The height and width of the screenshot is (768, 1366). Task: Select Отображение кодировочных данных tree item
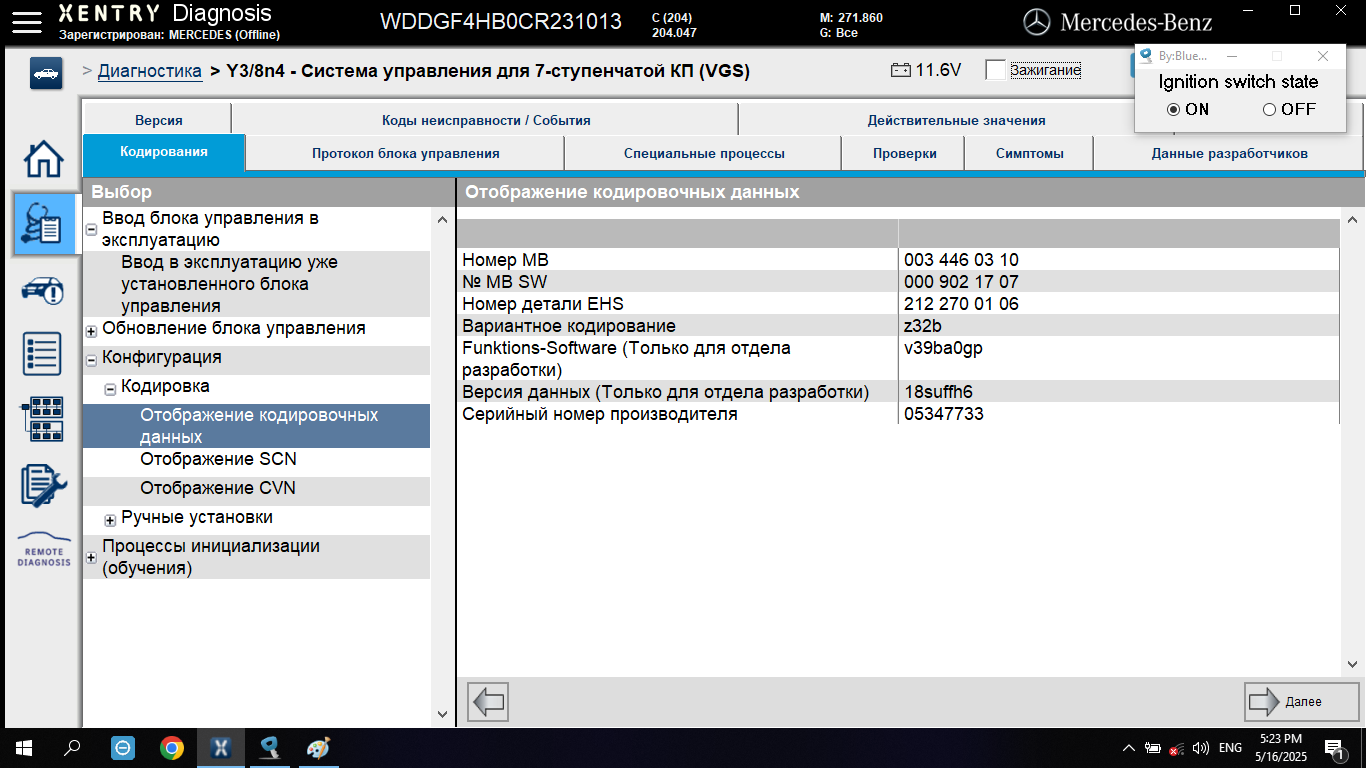[x=256, y=426]
